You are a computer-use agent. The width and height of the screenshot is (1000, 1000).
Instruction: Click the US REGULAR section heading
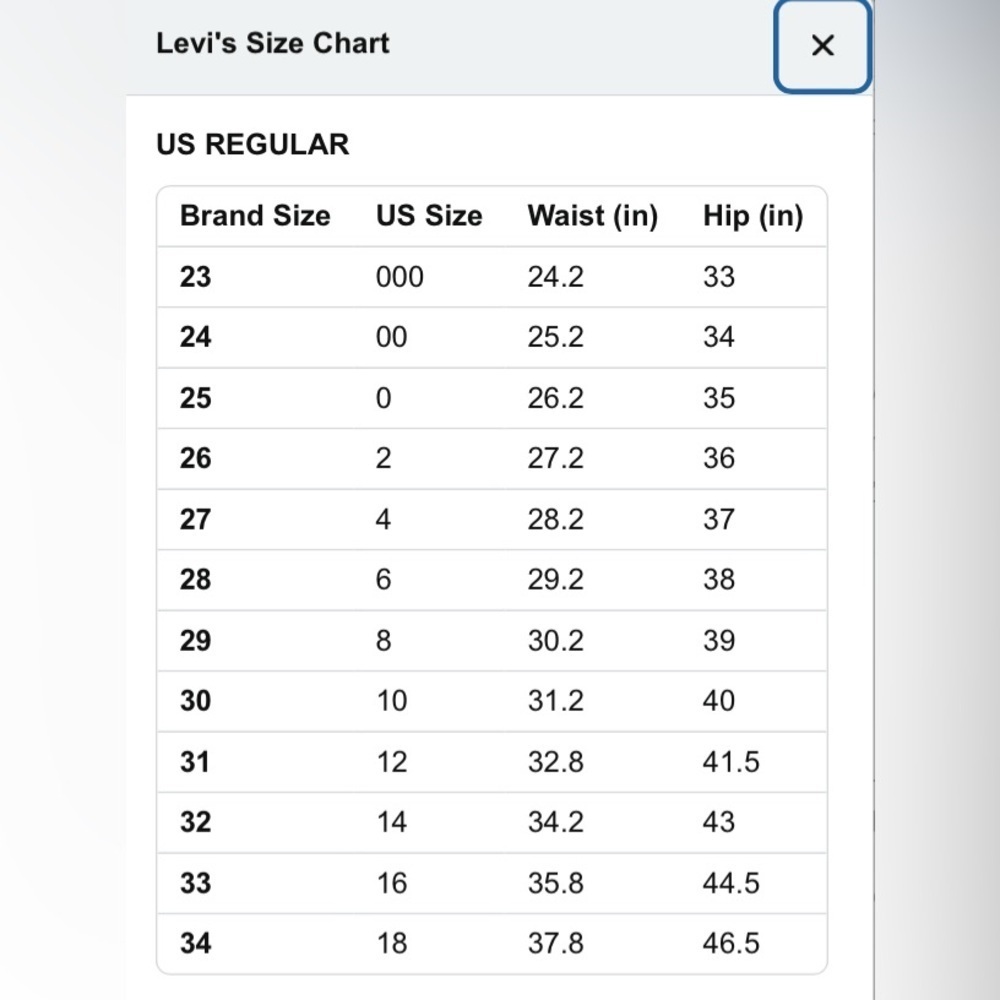click(x=253, y=144)
